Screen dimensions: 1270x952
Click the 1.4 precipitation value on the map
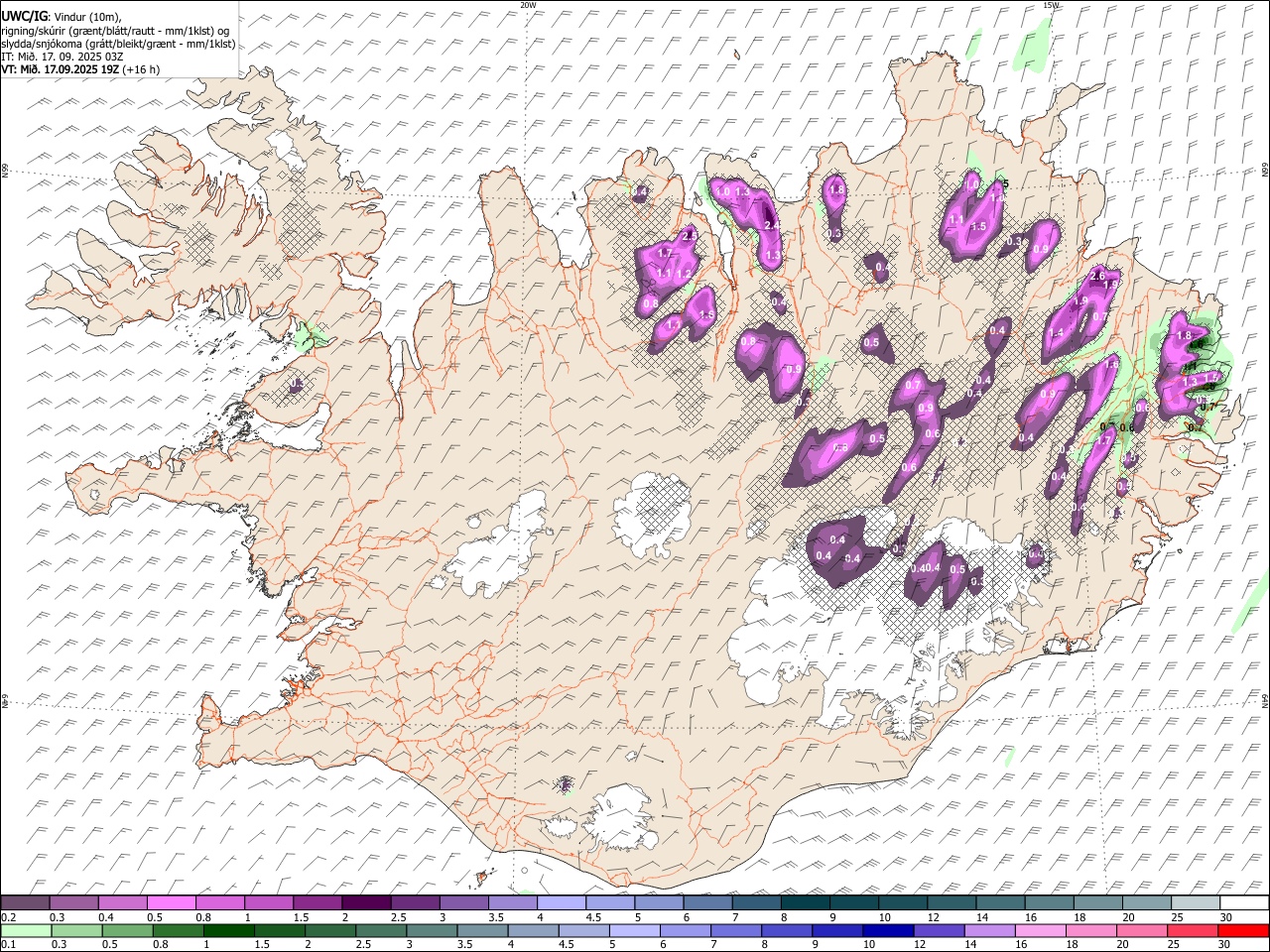1056,333
